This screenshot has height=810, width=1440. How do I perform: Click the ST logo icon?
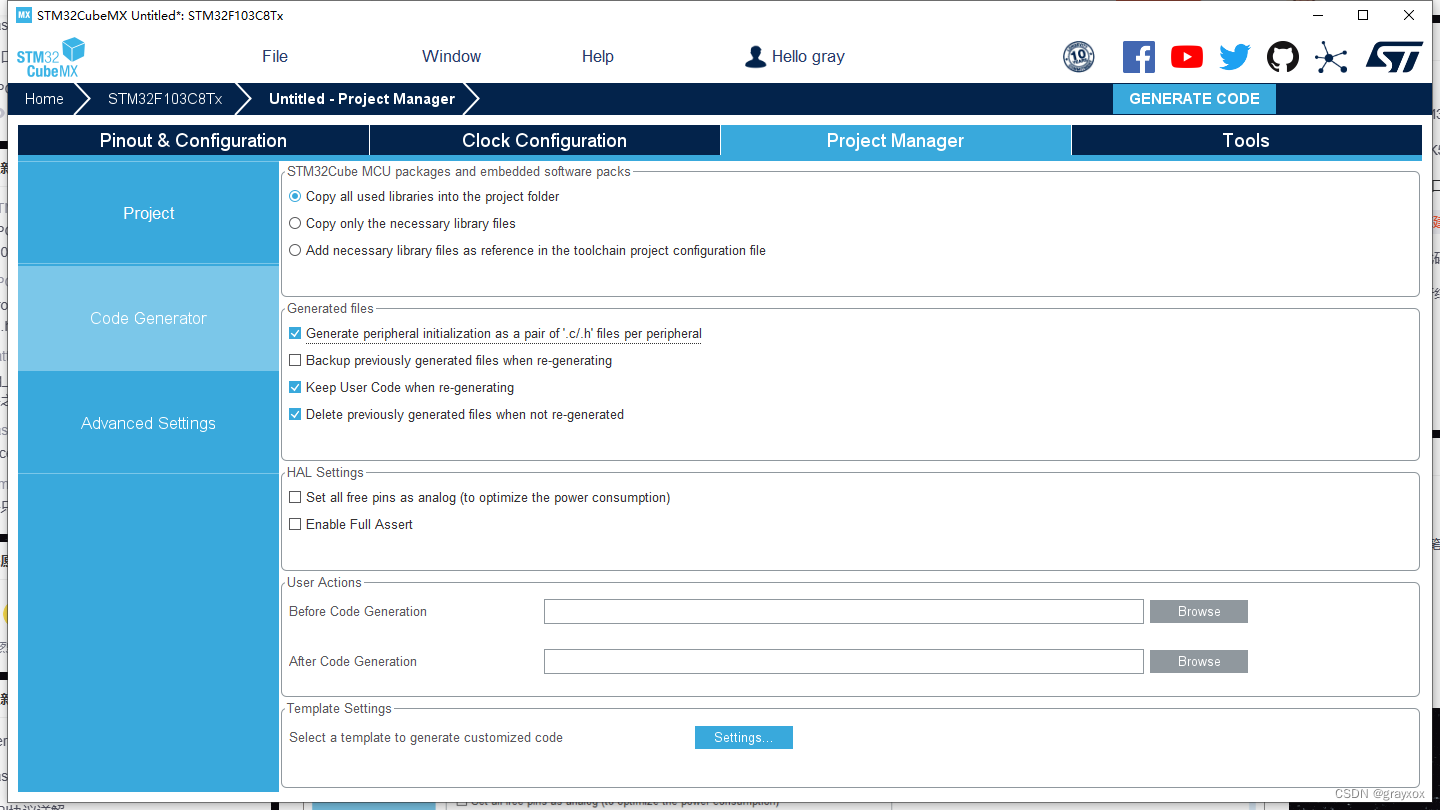pyautogui.click(x=1394, y=57)
